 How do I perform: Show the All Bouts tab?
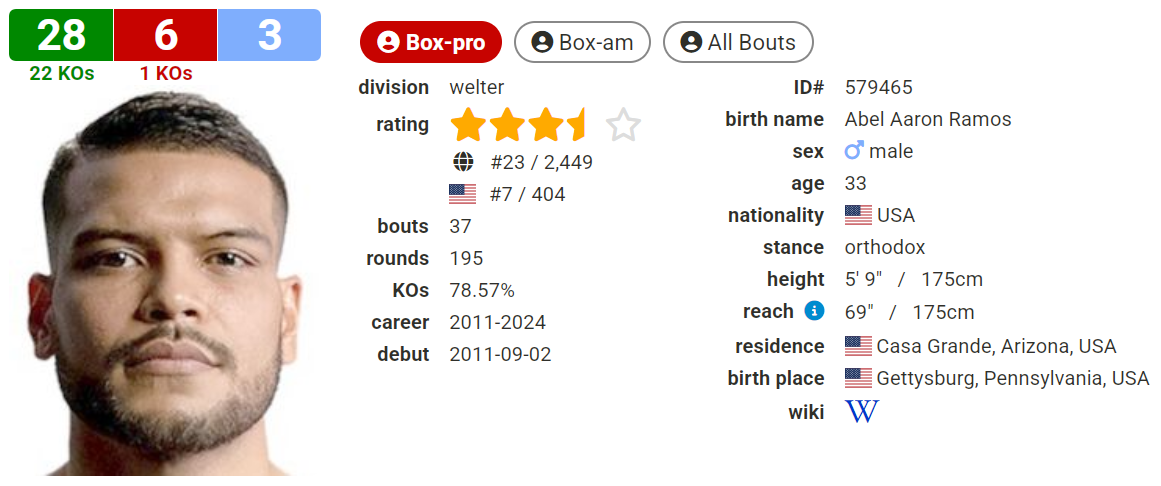click(x=738, y=42)
